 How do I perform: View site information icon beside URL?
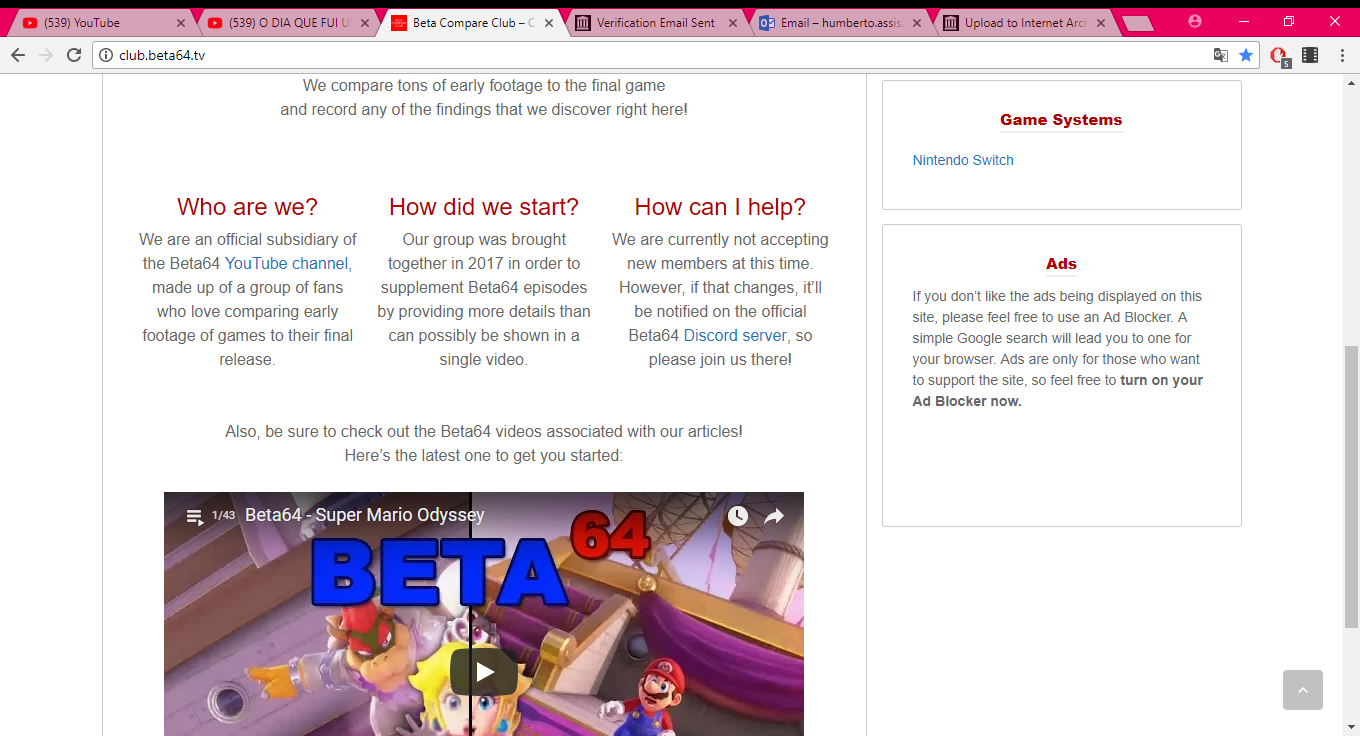[106, 55]
